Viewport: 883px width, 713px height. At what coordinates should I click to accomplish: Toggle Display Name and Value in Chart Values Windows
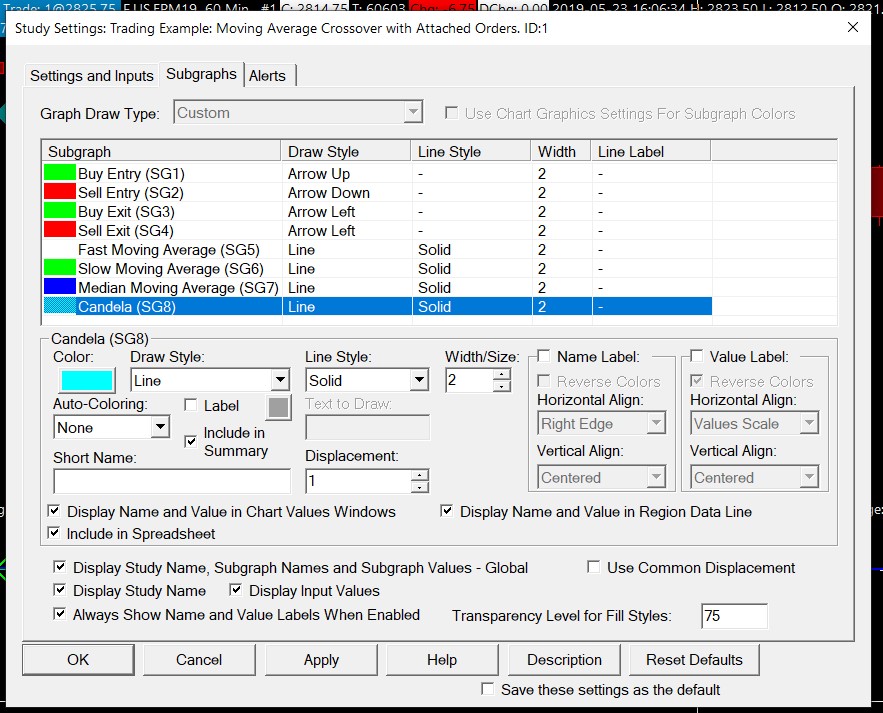click(x=54, y=511)
